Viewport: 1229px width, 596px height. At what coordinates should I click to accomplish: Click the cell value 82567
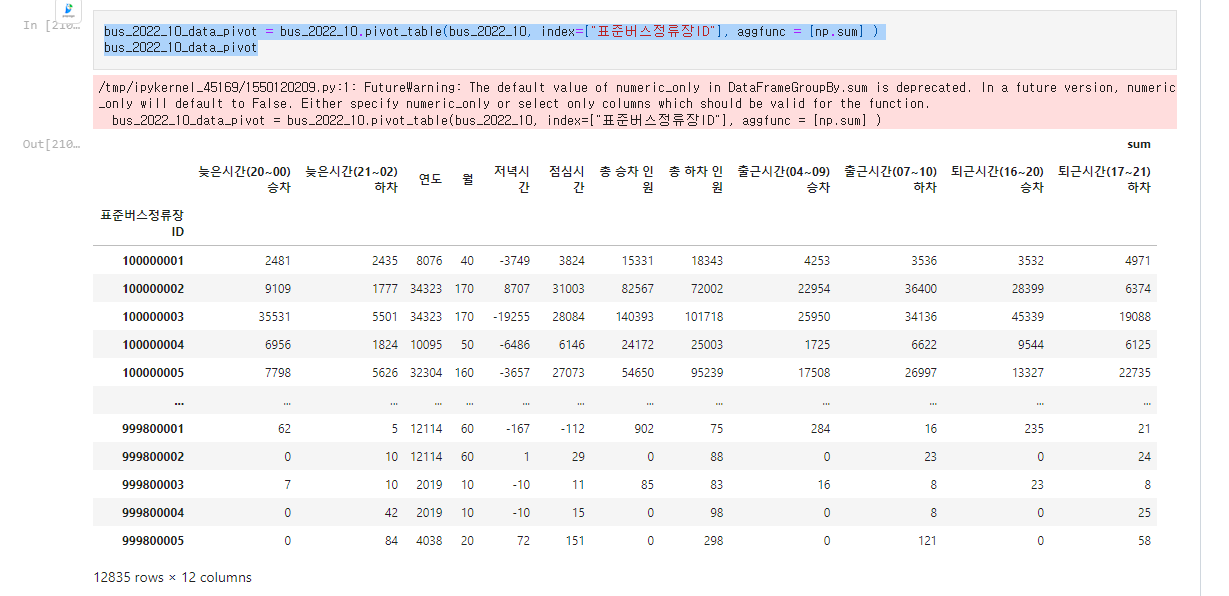[637, 289]
